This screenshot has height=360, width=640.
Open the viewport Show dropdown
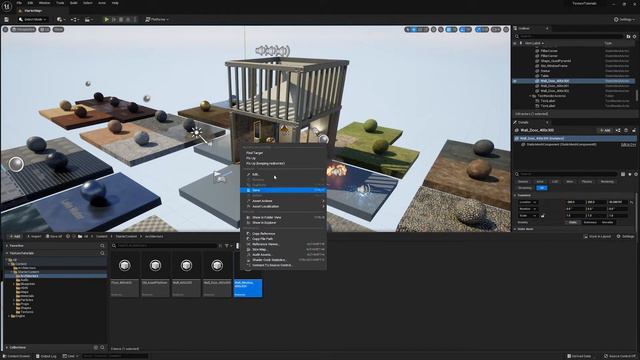pos(58,29)
